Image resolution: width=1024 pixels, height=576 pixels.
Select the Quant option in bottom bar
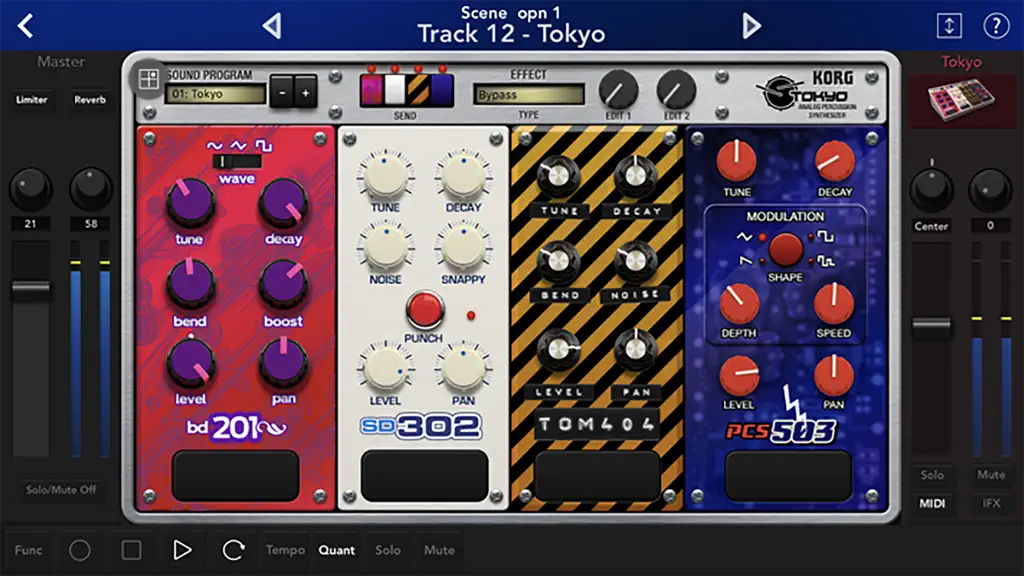[337, 550]
